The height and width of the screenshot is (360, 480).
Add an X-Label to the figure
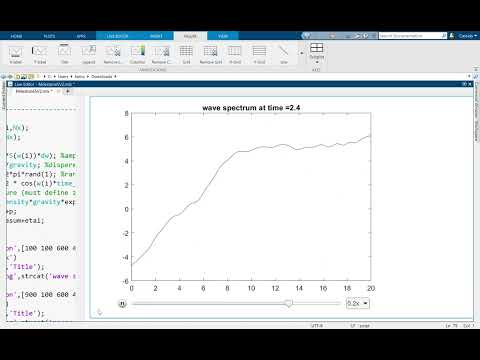[15, 55]
